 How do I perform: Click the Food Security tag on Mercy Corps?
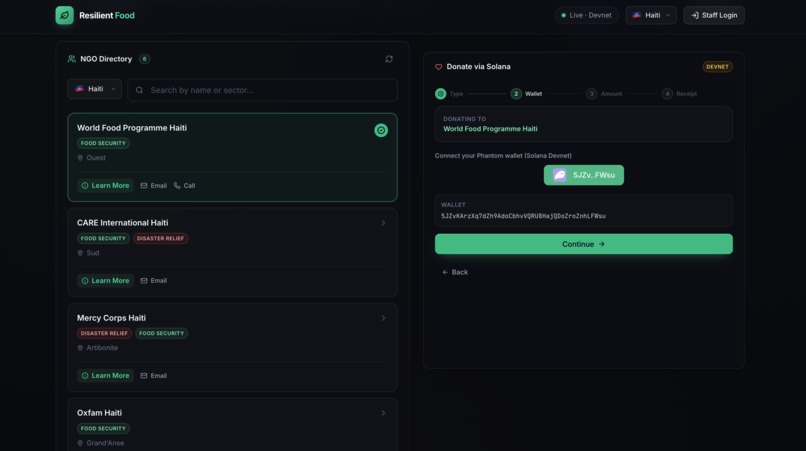tap(161, 333)
